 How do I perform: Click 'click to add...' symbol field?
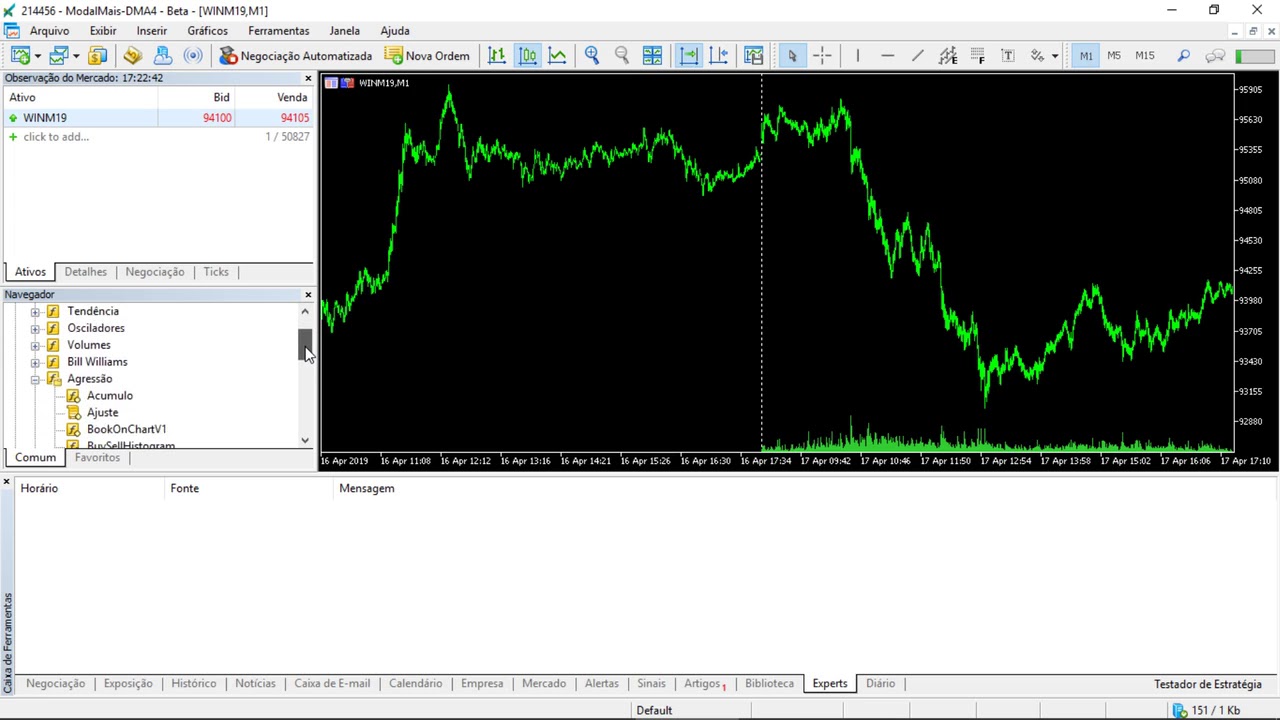click(56, 137)
